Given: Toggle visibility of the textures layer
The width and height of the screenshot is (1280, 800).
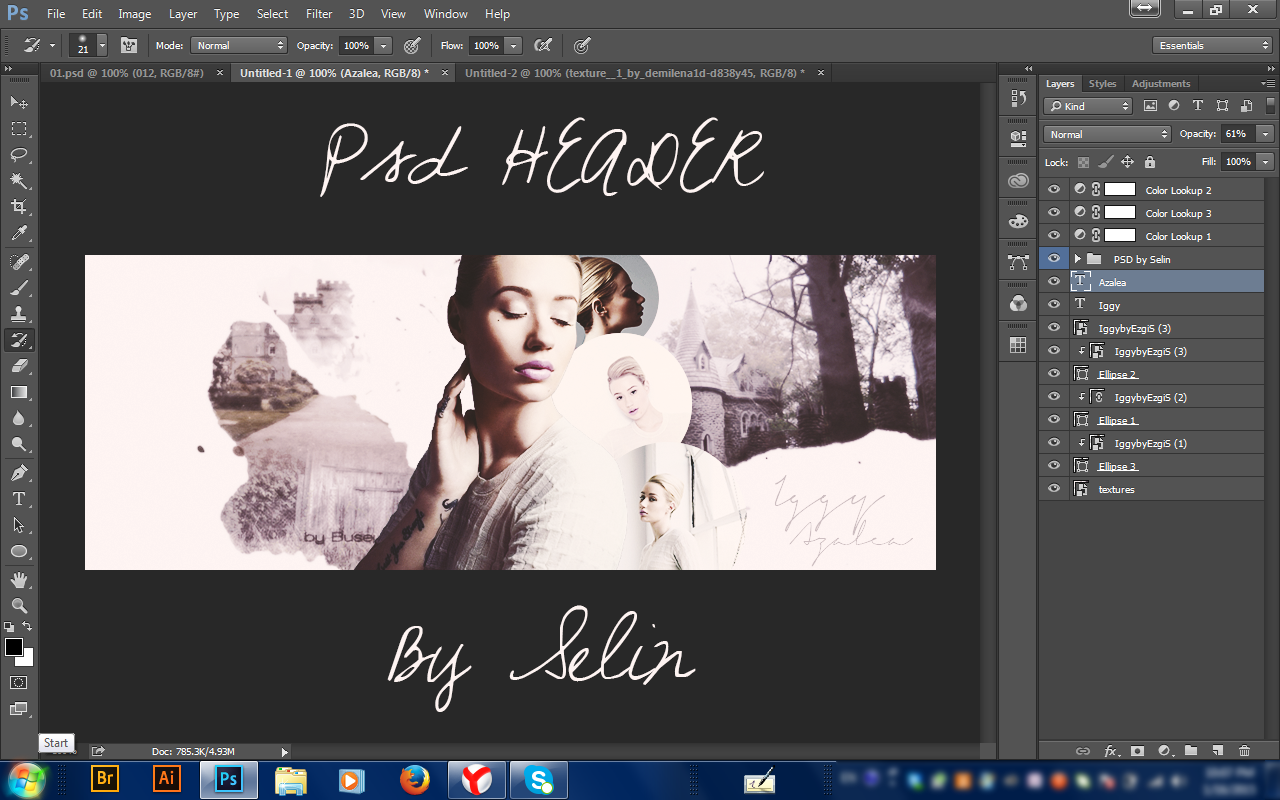Looking at the screenshot, I should pos(1053,488).
